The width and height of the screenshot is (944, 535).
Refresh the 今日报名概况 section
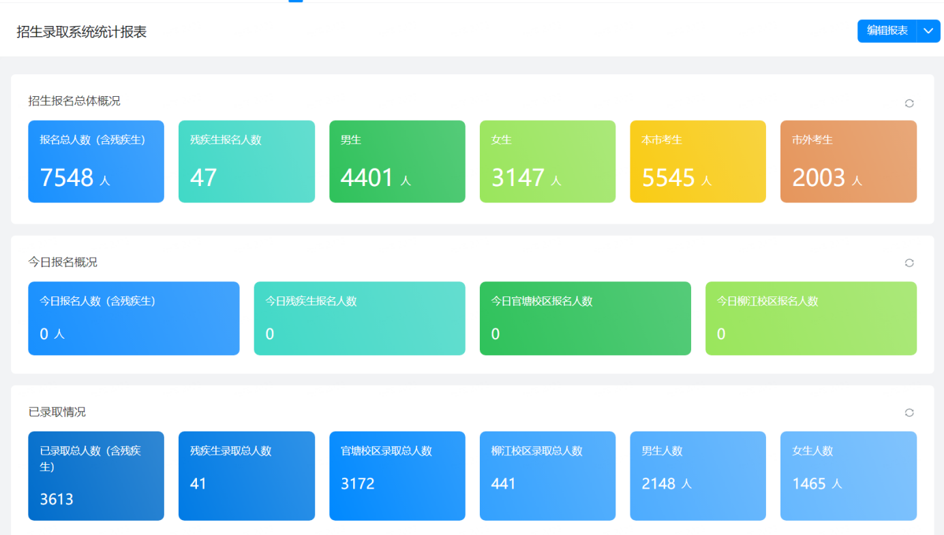(x=909, y=263)
